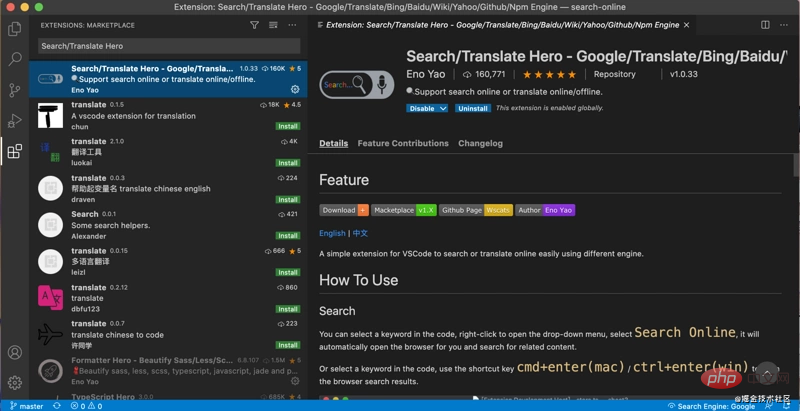This screenshot has width=800, height=411.
Task: Open Extensions panel more actions menu
Action: click(x=292, y=25)
